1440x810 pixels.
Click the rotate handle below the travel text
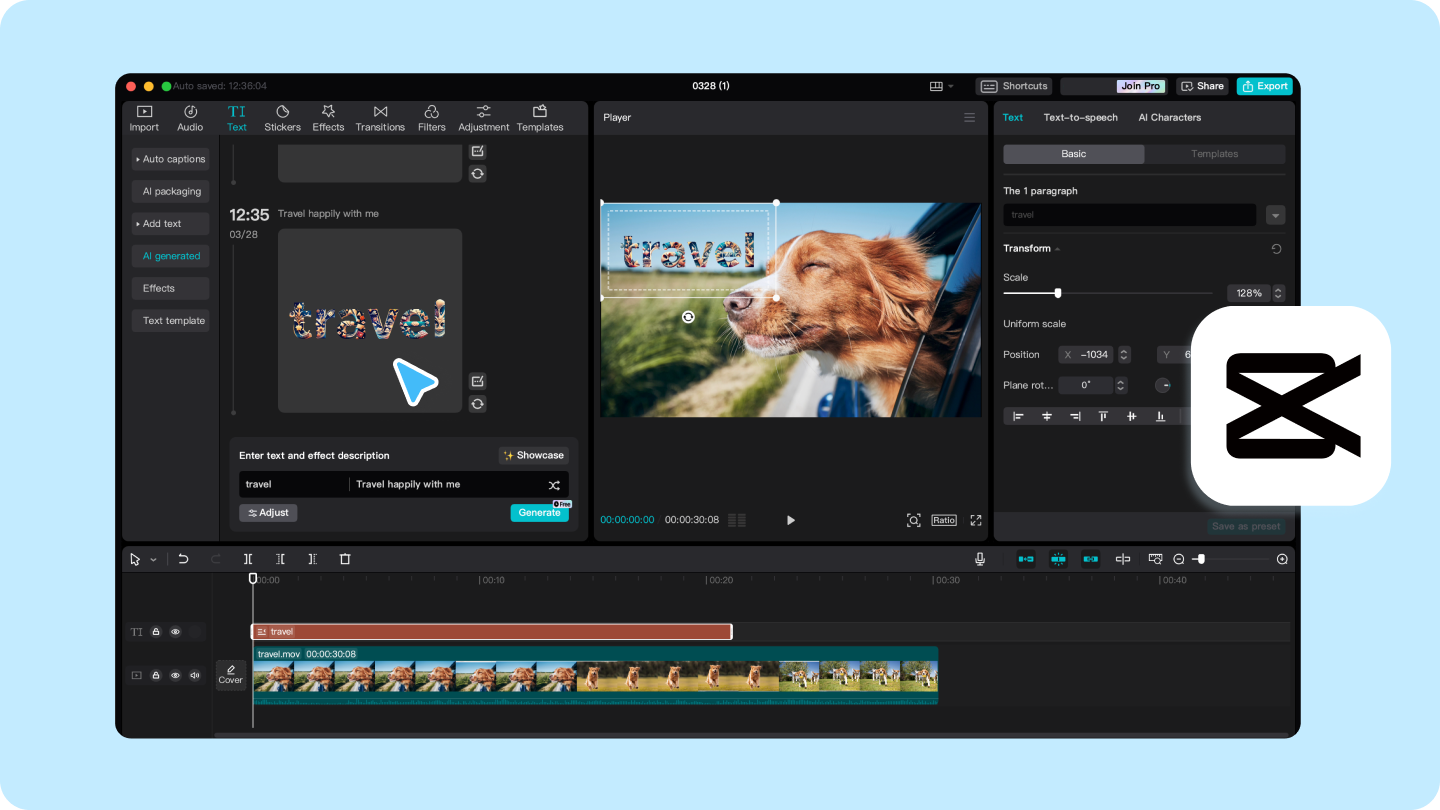pos(688,317)
